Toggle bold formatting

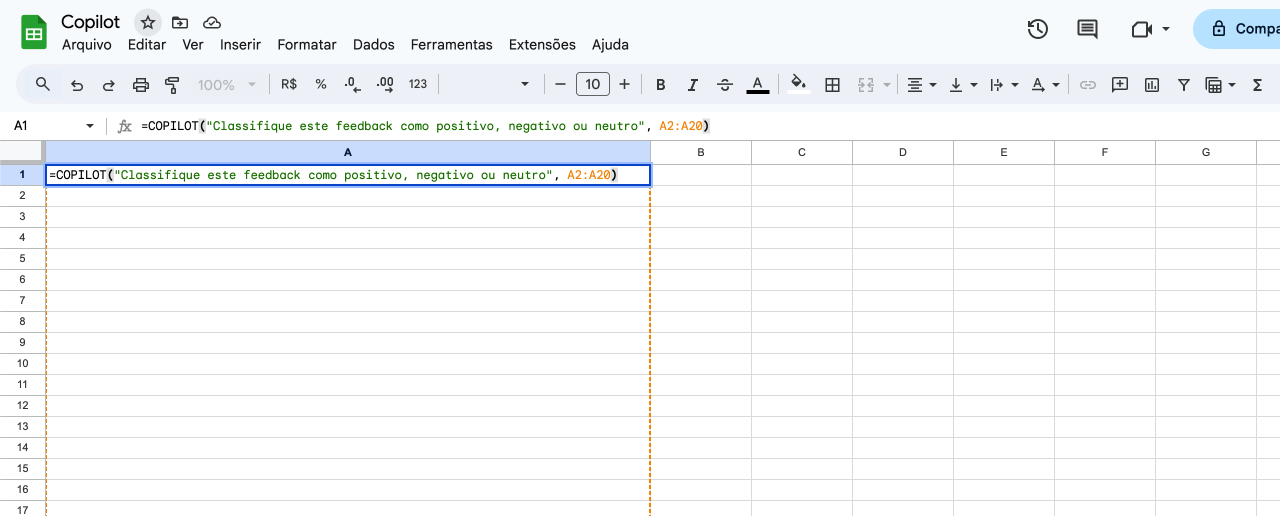(661, 85)
